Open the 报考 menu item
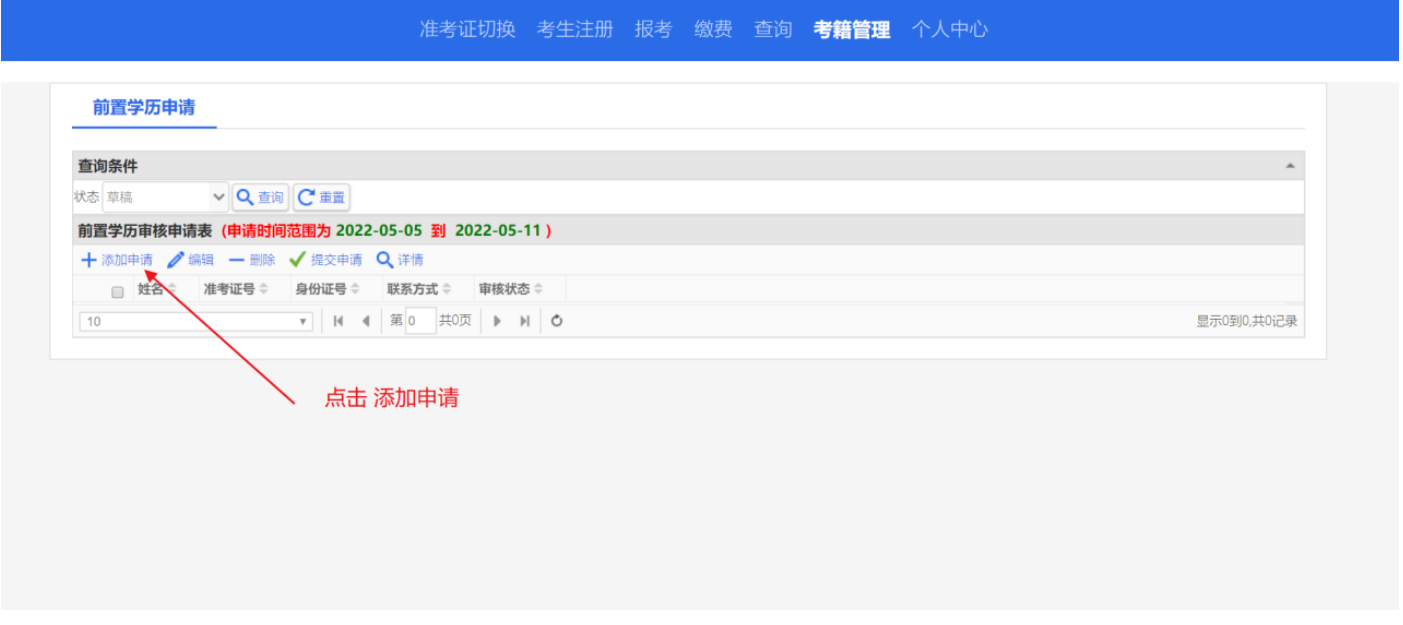 pos(653,30)
